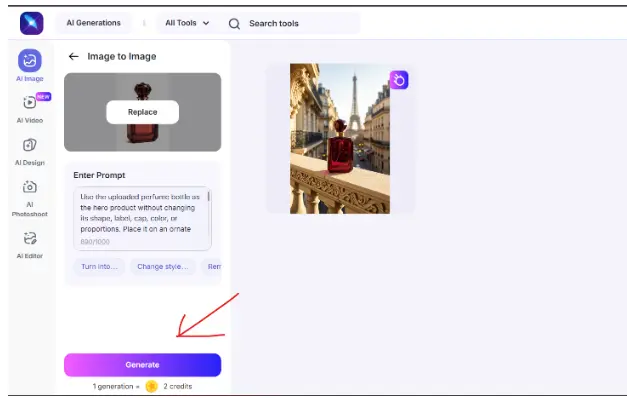Open the AI Photoshoot tool
Image resolution: width=627 pixels, height=398 pixels.
click(x=30, y=198)
